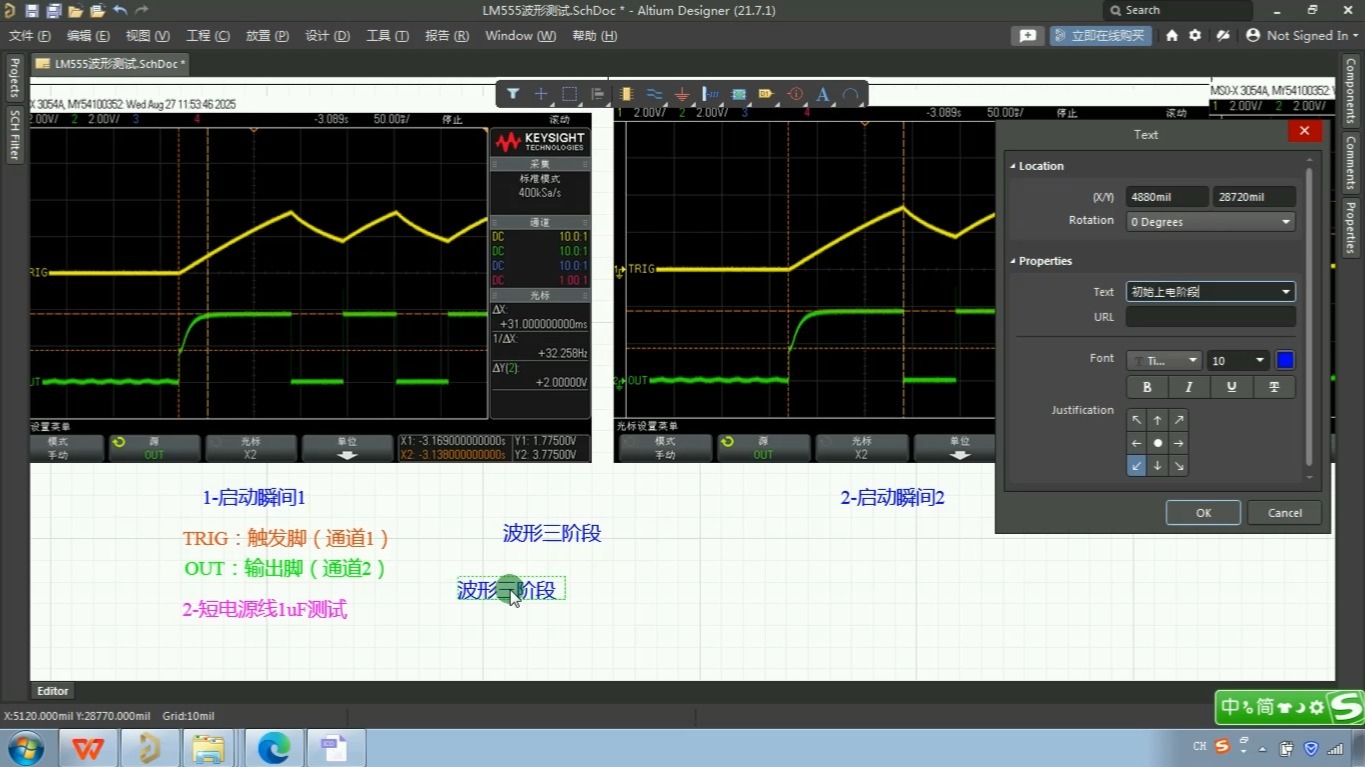Set justification to middle-right arrow

1179,443
